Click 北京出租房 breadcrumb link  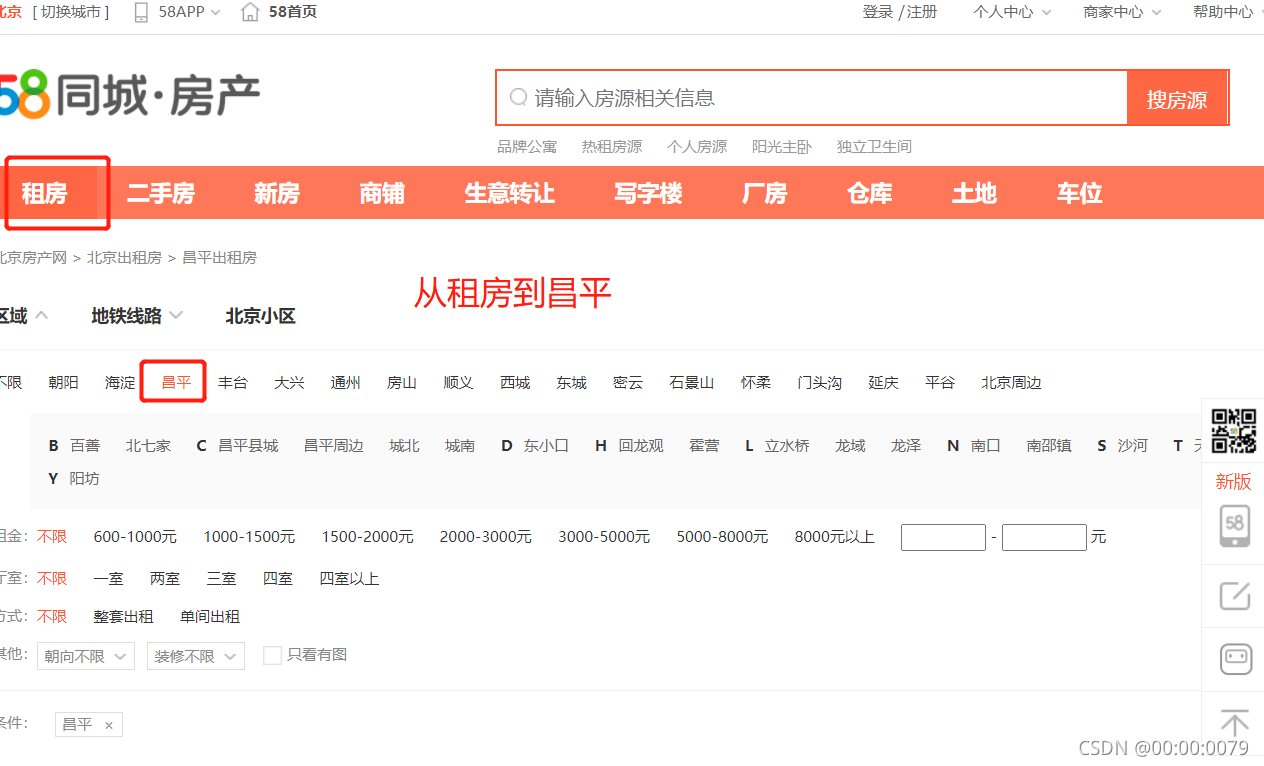(x=124, y=258)
